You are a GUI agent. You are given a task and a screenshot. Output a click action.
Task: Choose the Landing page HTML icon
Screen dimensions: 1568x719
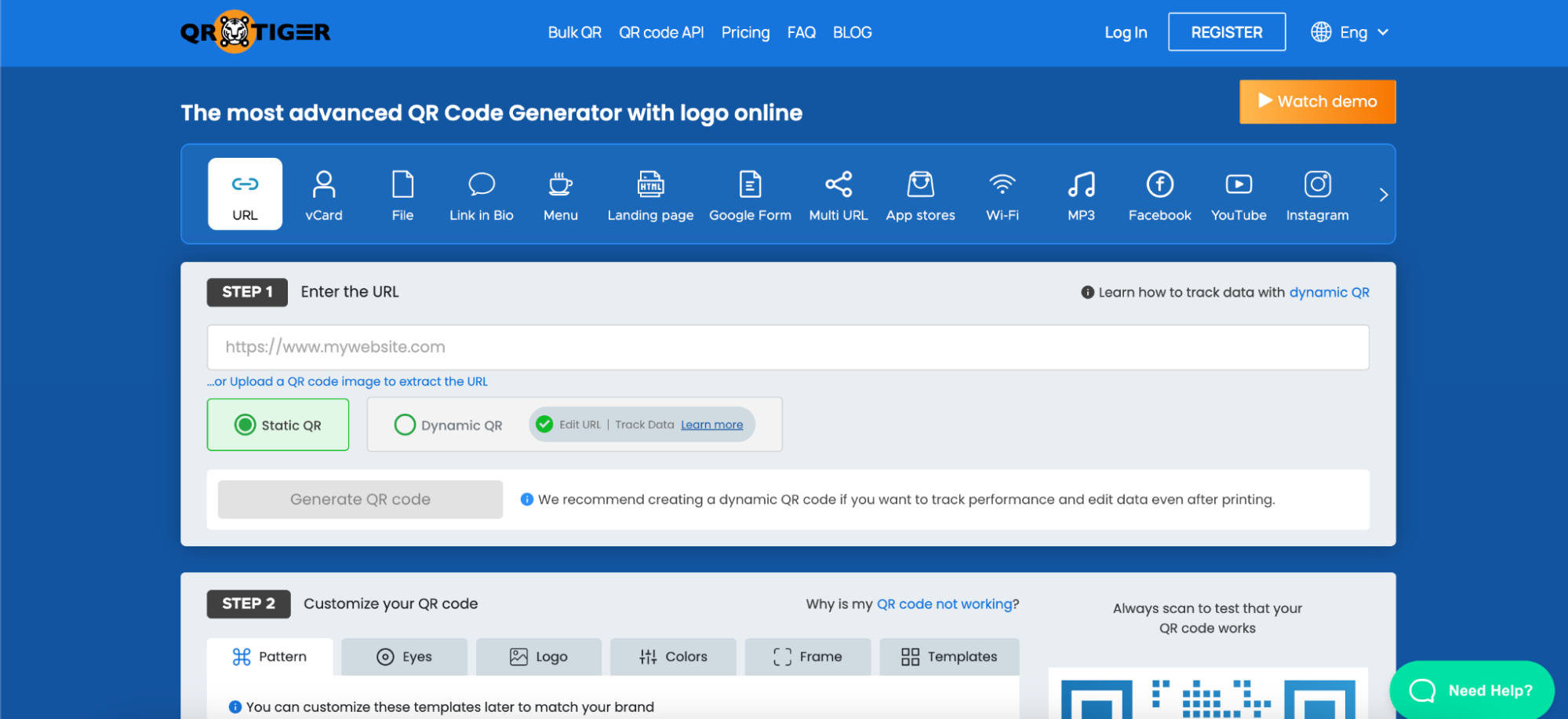coord(650,184)
